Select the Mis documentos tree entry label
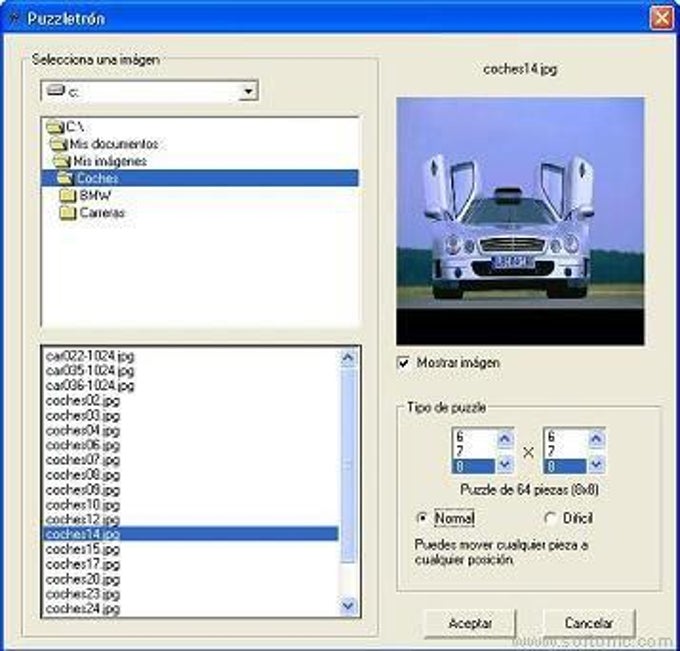Screen dimensions: 680x651 (x=114, y=144)
